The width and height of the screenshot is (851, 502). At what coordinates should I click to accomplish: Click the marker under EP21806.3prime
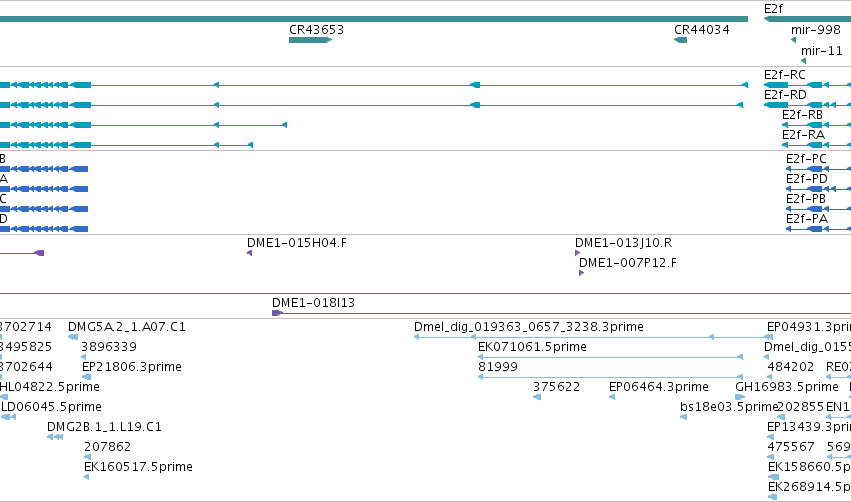point(86,378)
